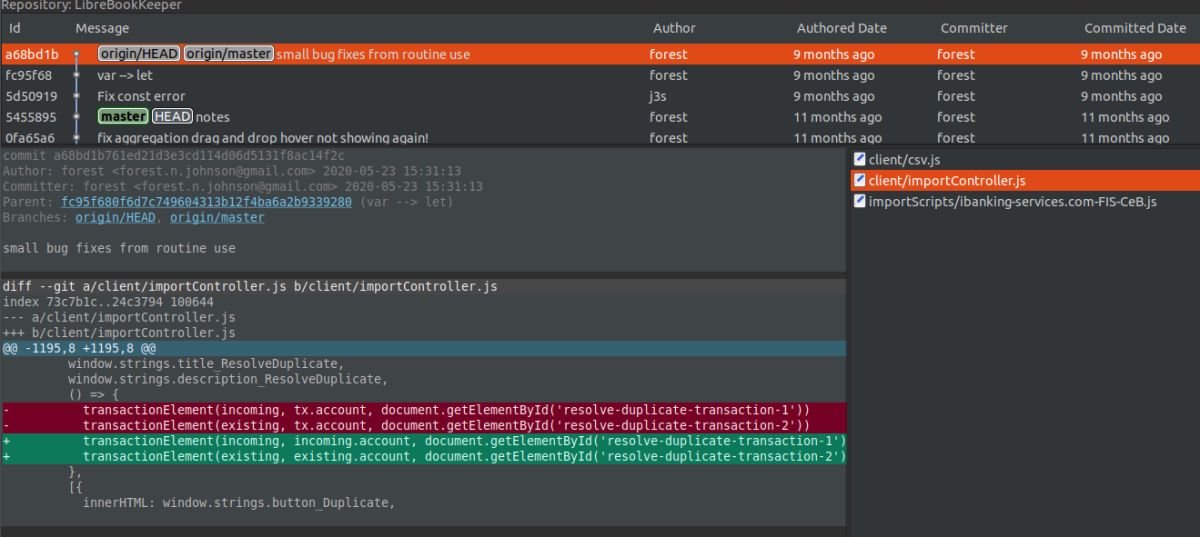
Task: Select commit 5455895 'notes'
Action: (x=600, y=117)
